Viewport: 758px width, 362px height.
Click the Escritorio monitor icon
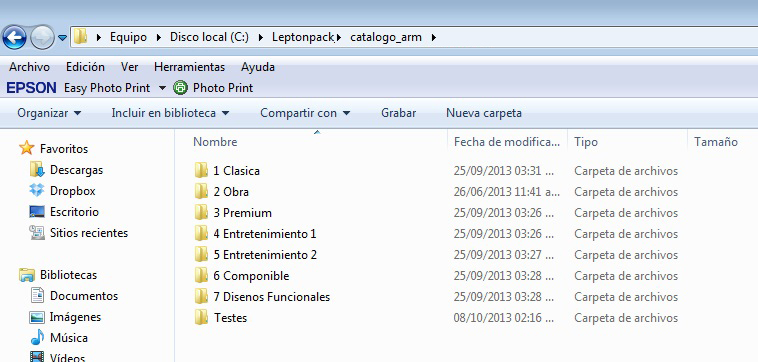pos(37,212)
